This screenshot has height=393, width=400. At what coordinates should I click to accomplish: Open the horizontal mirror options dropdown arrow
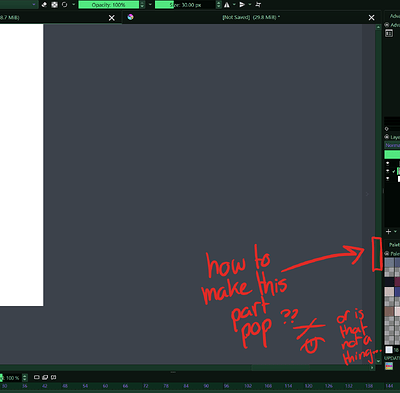pyautogui.click(x=234, y=5)
